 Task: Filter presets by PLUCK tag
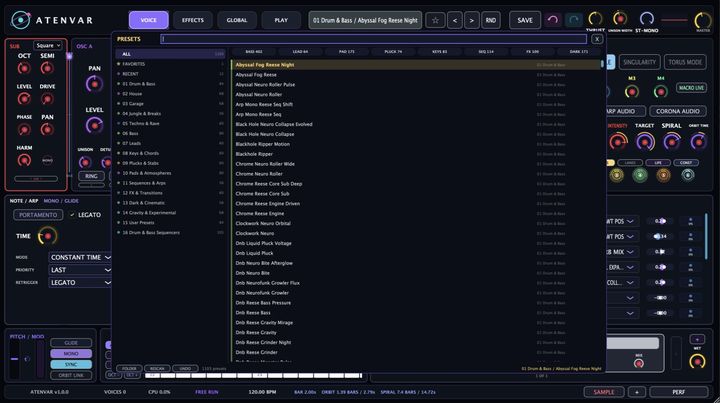(x=393, y=52)
